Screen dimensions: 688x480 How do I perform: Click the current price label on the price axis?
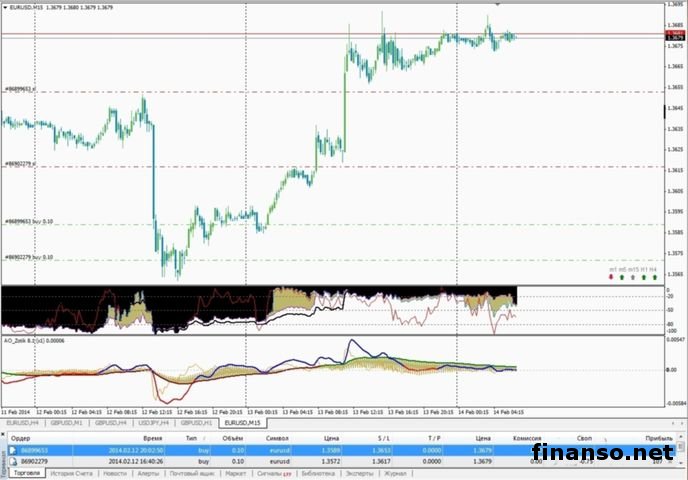[677, 37]
